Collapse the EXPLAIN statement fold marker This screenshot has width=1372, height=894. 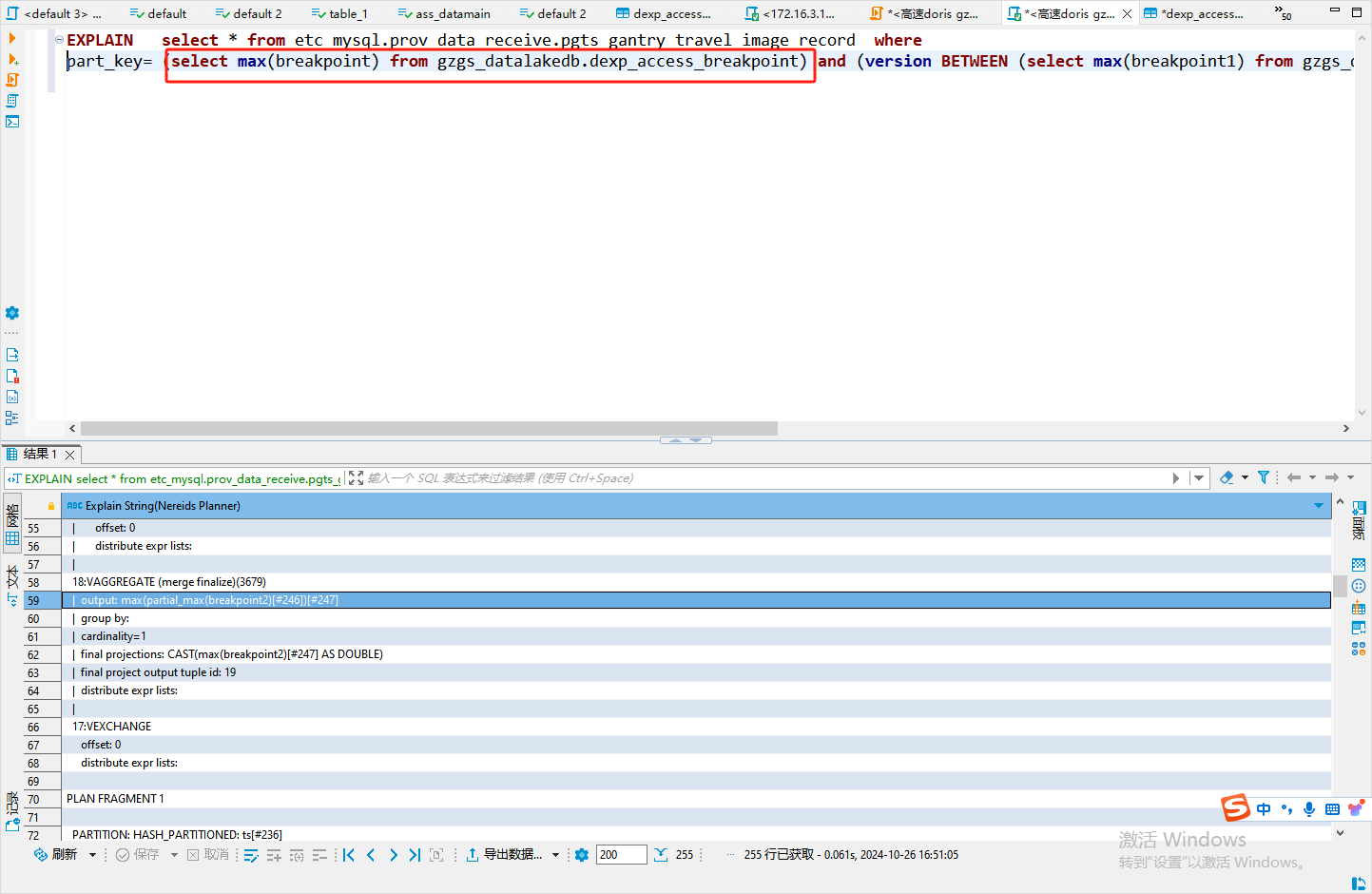59,40
